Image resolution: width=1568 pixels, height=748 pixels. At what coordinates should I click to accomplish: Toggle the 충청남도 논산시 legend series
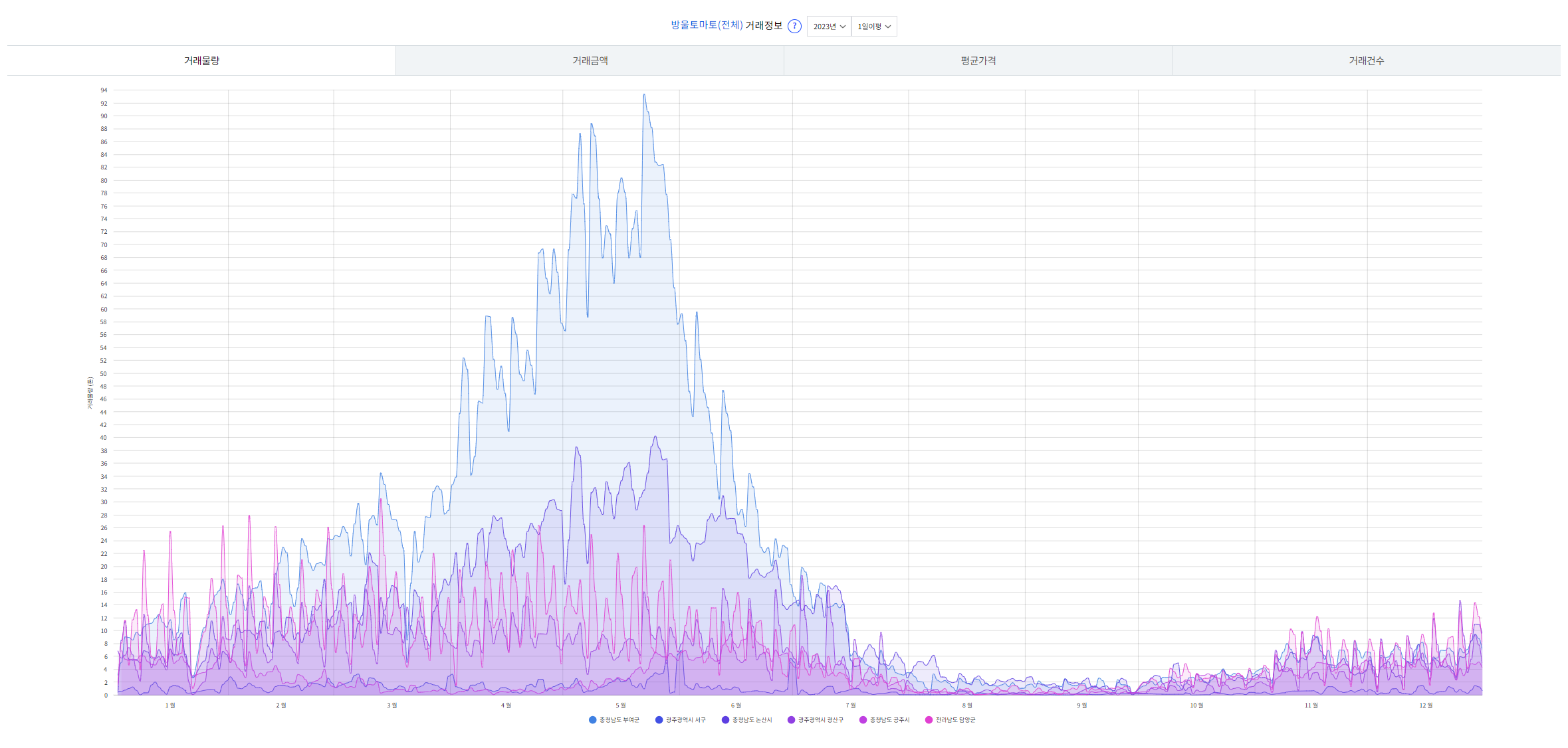point(747,720)
